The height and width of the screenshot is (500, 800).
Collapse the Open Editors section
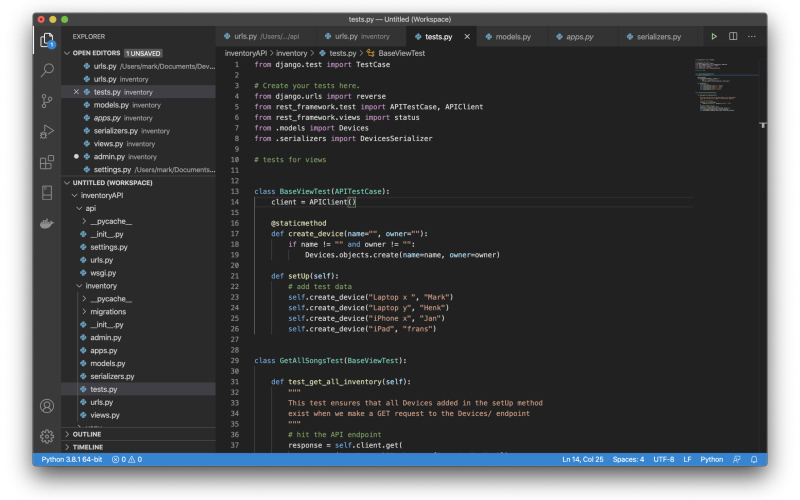click(67, 53)
